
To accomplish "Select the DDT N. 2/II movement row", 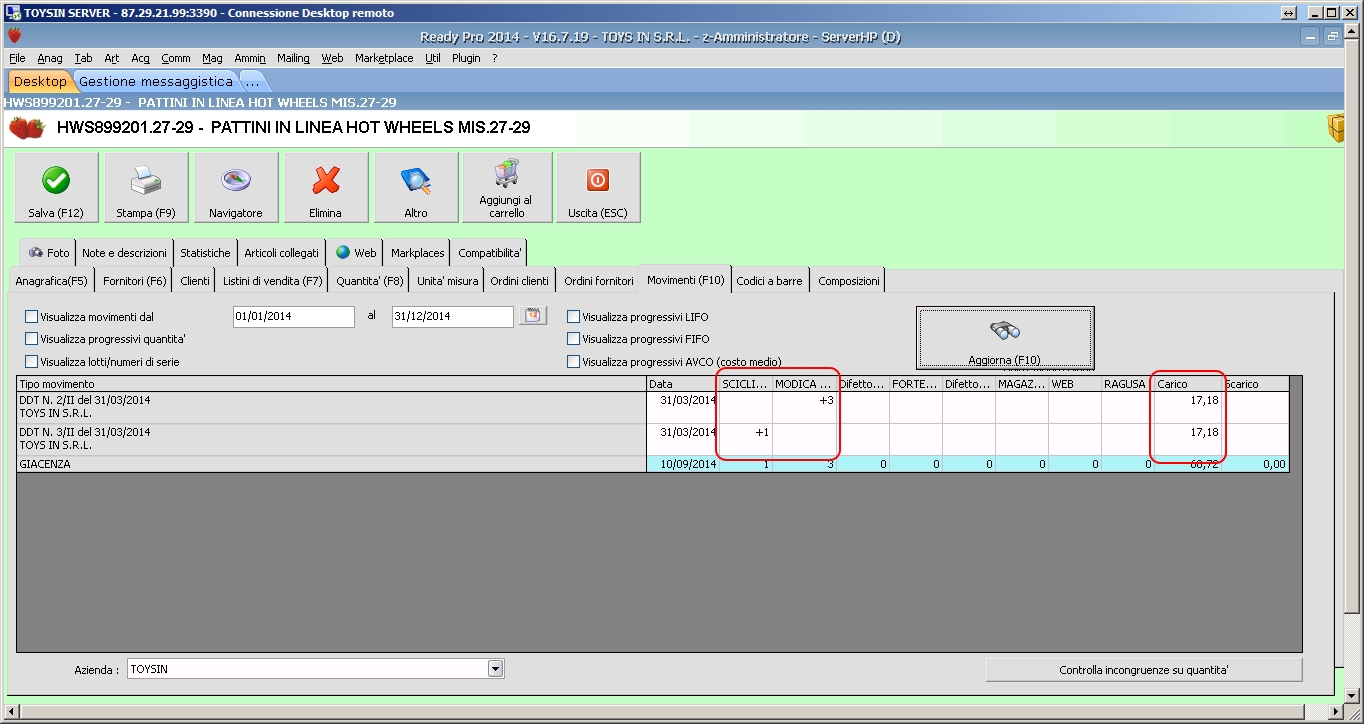I will [x=652, y=407].
